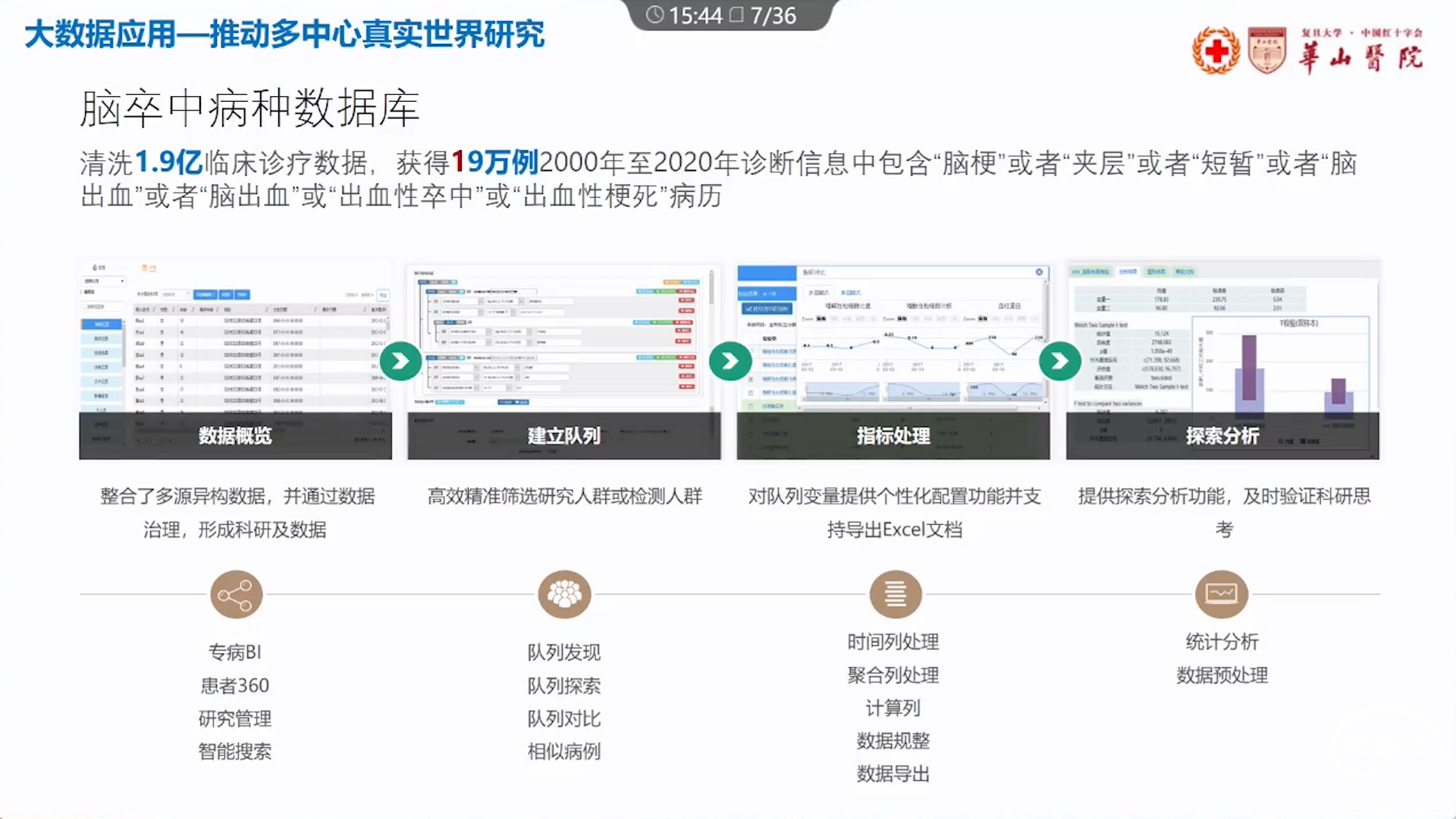Image resolution: width=1456 pixels, height=819 pixels.
Task: Click the slide page icon beside 7/36
Action: 736,15
